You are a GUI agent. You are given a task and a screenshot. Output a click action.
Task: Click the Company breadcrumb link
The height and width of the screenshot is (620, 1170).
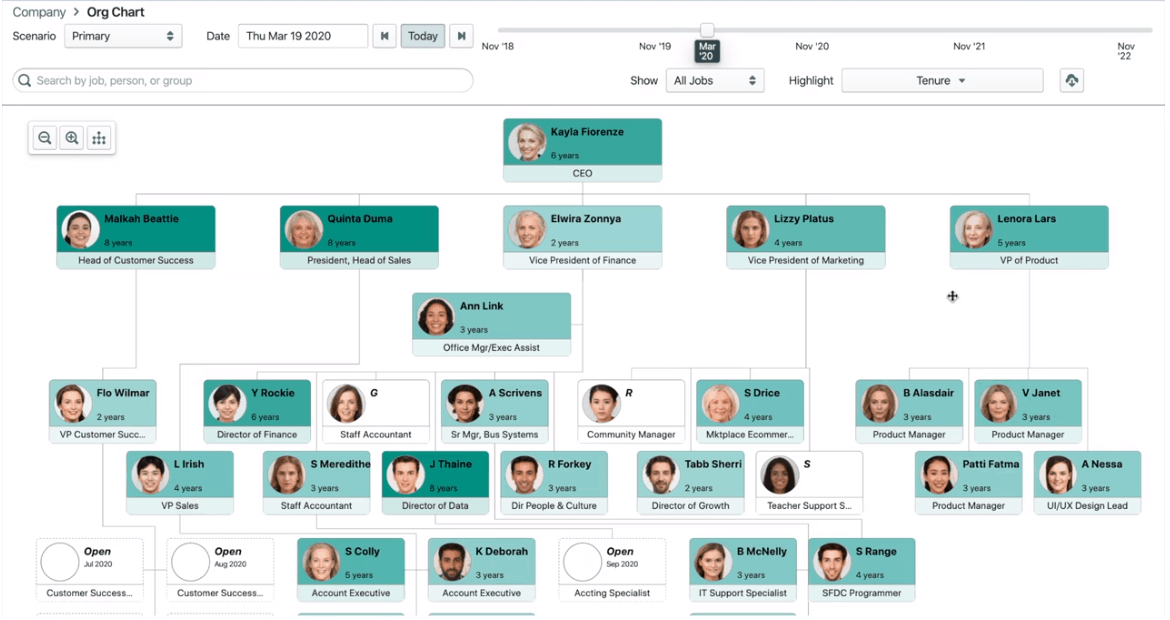(x=39, y=11)
